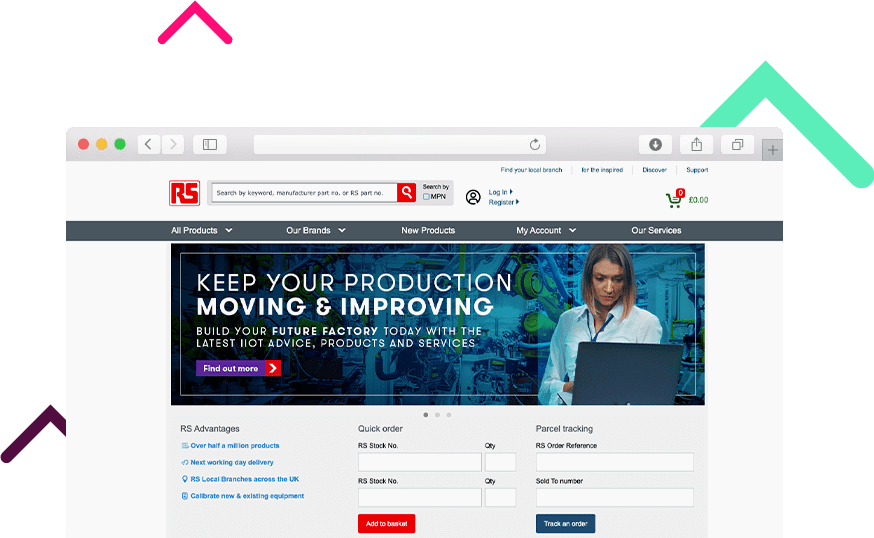Click the keyword search input field
Image resolution: width=874 pixels, height=538 pixels.
tap(304, 193)
